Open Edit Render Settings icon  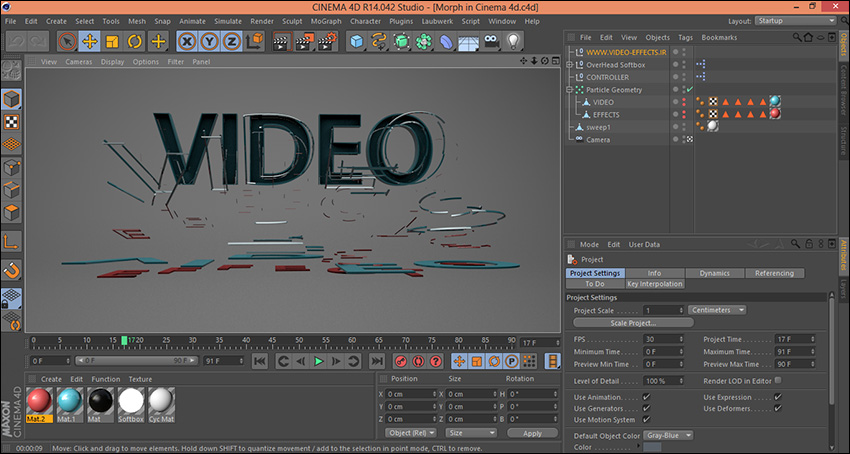click(327, 41)
